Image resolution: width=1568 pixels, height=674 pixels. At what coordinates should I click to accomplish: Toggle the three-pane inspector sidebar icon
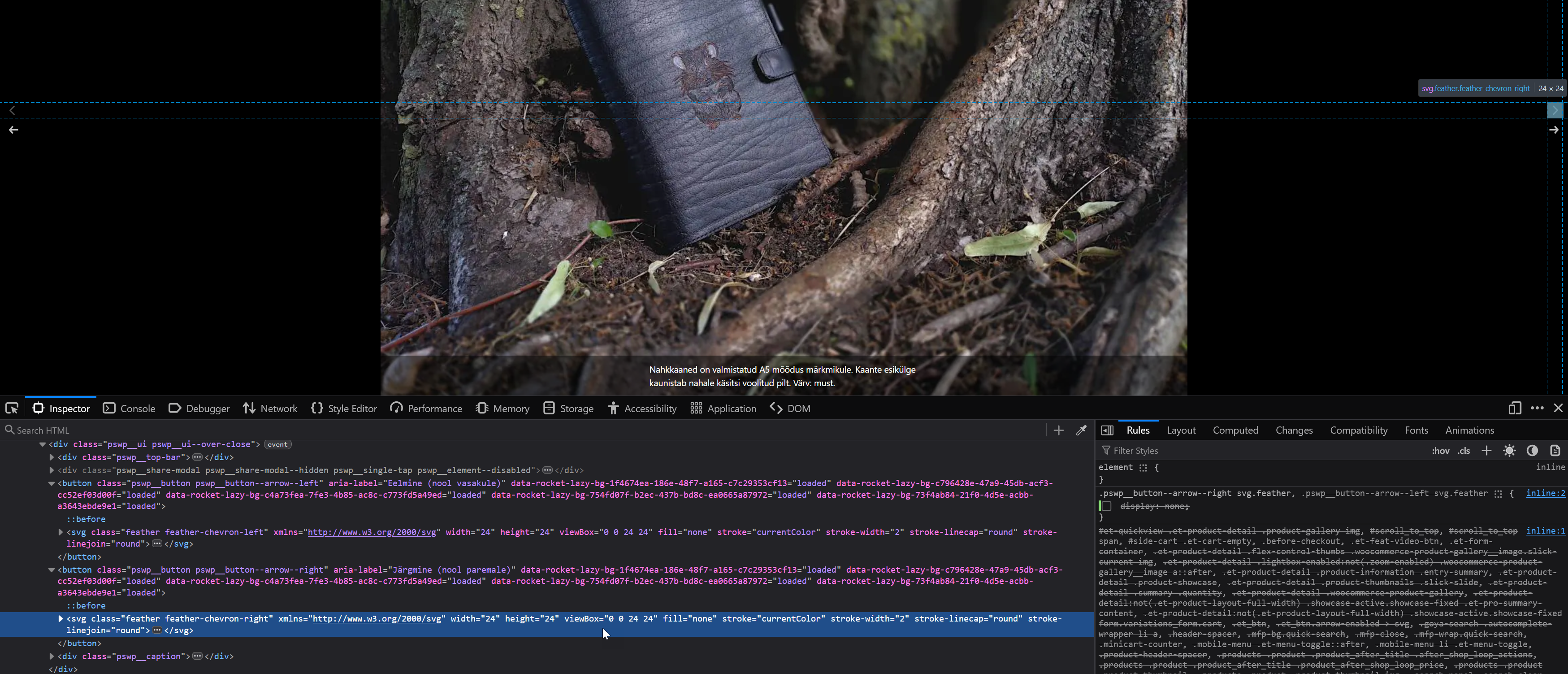click(1107, 430)
